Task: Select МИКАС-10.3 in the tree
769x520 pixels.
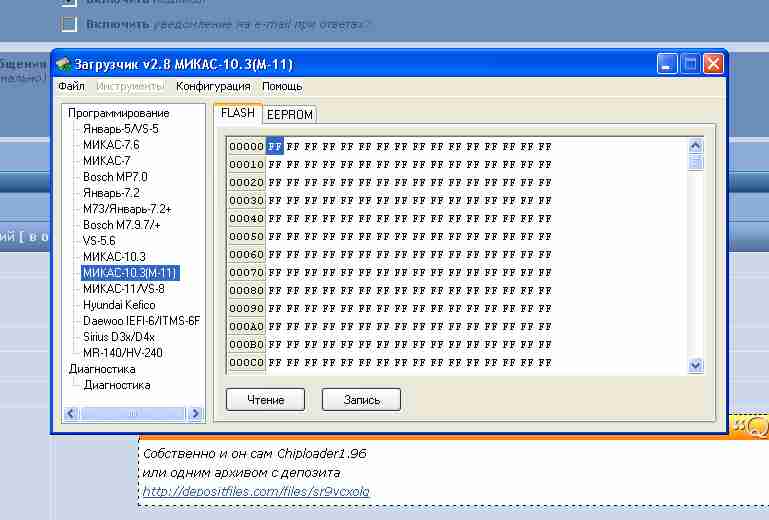Action: [114, 257]
